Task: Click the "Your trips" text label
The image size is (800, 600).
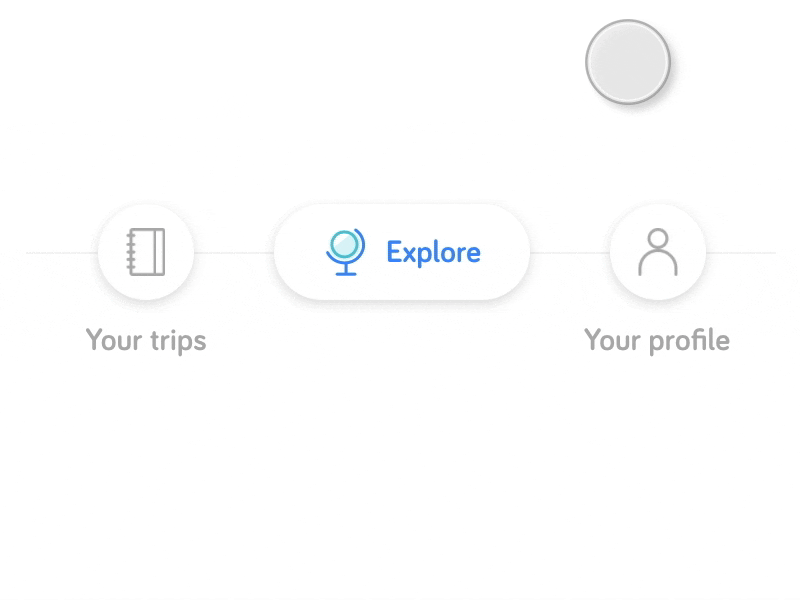Action: click(146, 340)
